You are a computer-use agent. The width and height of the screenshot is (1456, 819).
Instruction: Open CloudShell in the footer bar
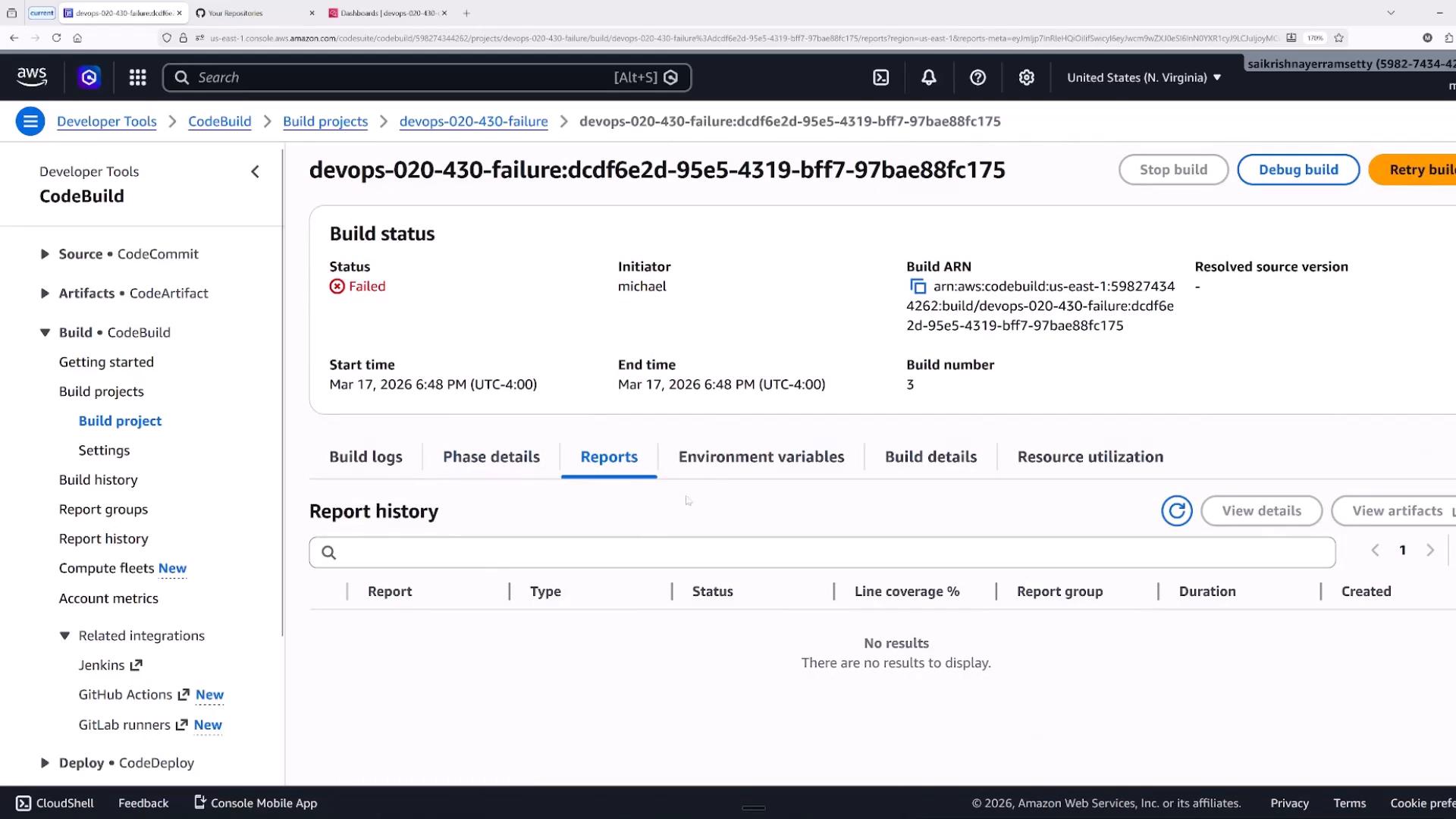pyautogui.click(x=55, y=803)
